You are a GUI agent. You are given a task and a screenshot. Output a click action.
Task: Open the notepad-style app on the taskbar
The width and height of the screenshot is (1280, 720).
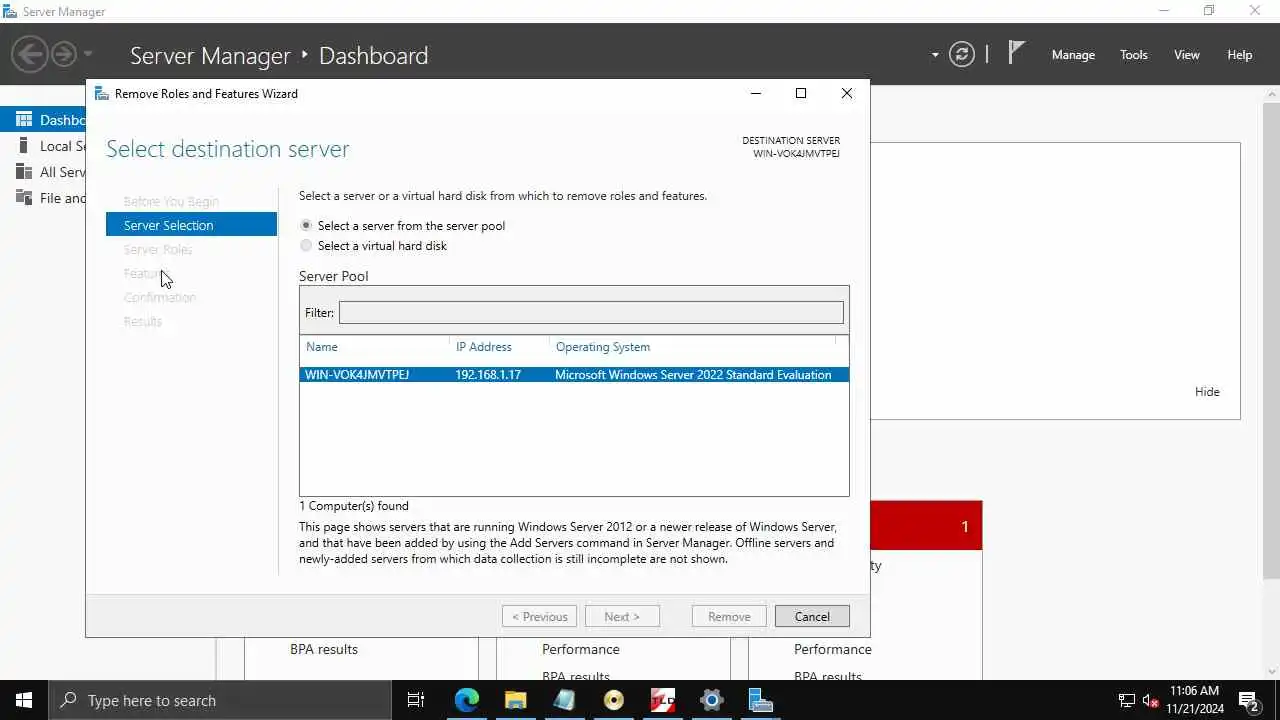pyautogui.click(x=564, y=700)
